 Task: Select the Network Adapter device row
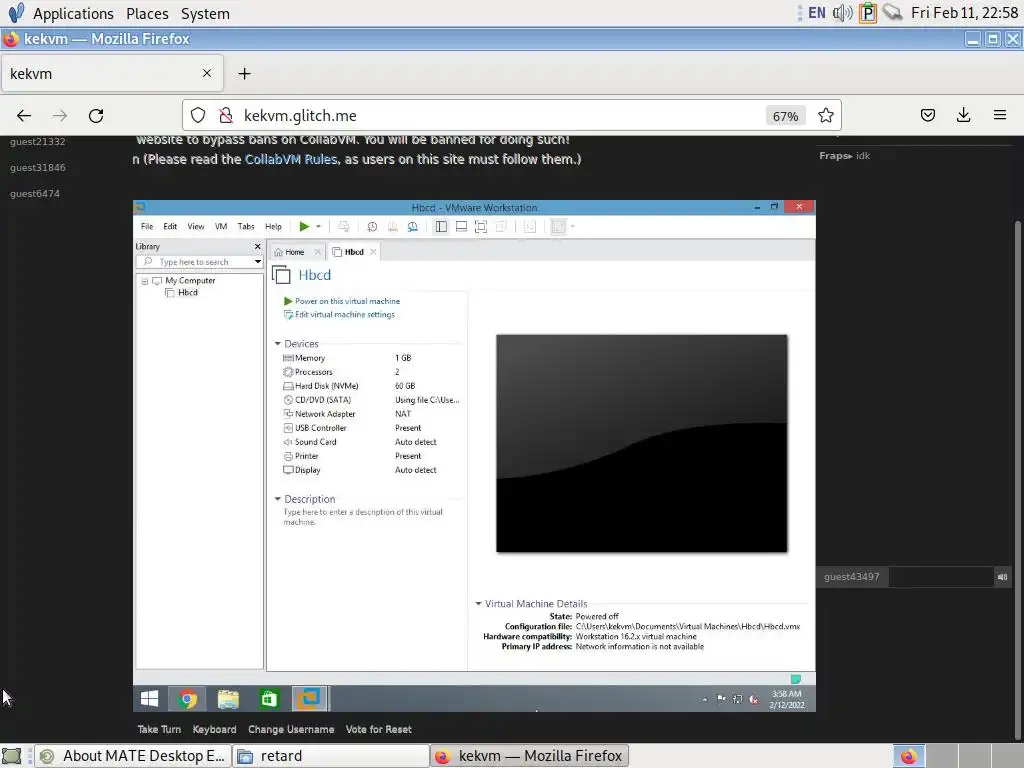371,414
